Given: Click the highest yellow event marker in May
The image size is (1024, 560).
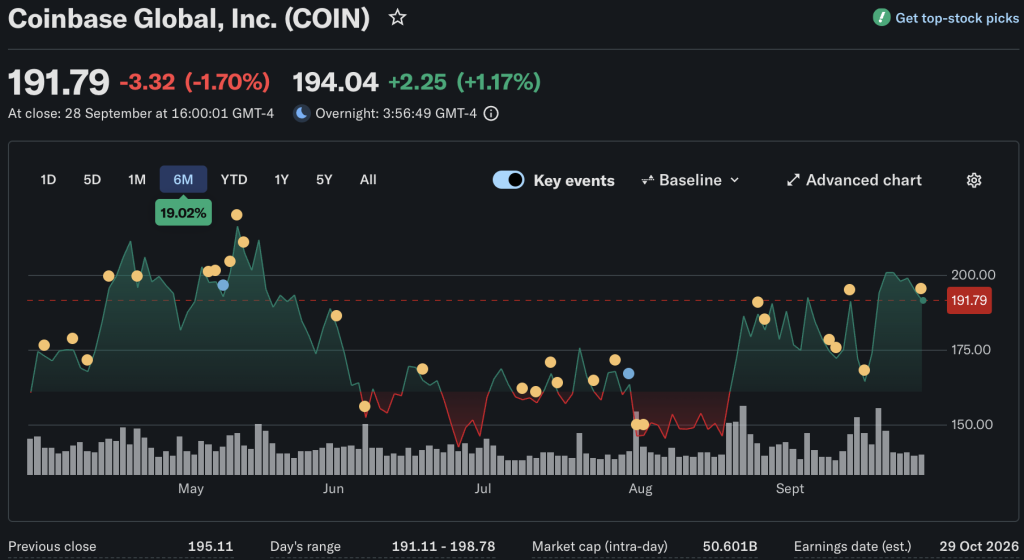Looking at the screenshot, I should pyautogui.click(x=236, y=215).
